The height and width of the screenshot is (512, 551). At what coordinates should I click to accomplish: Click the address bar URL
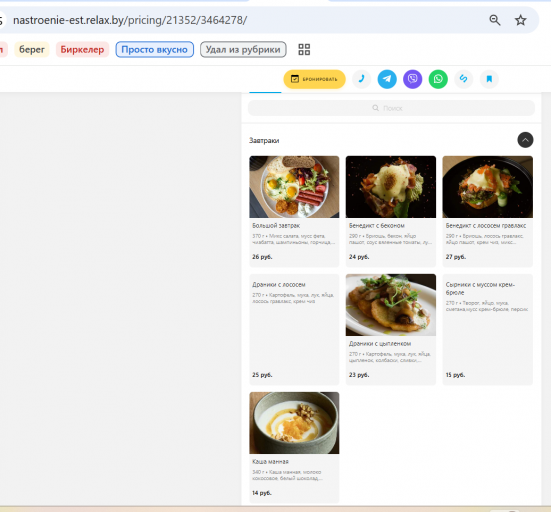(x=130, y=20)
